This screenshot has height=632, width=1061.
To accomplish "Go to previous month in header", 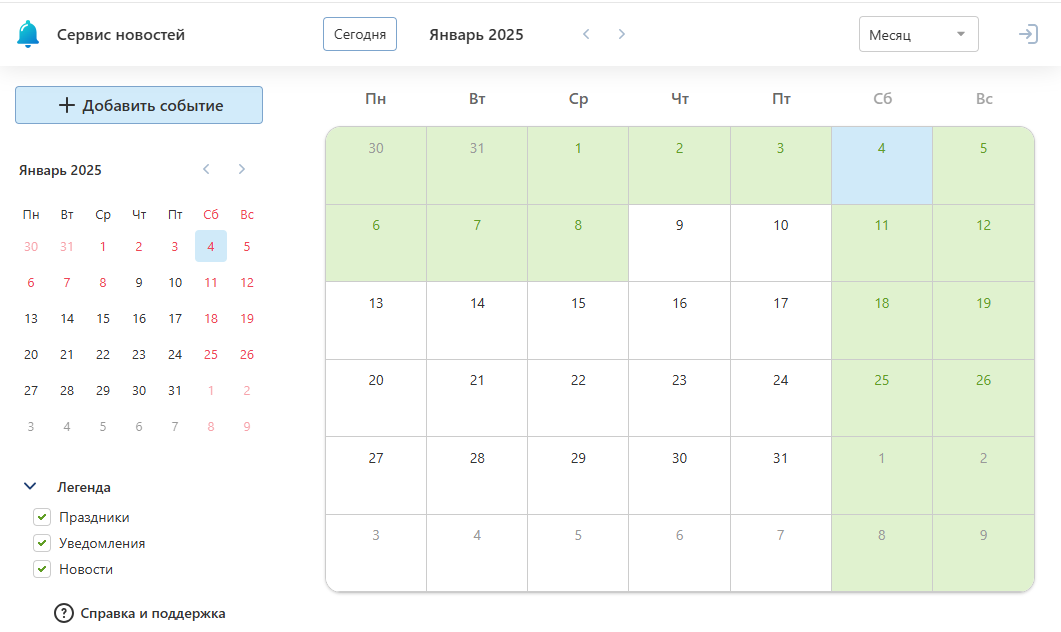I will (586, 34).
